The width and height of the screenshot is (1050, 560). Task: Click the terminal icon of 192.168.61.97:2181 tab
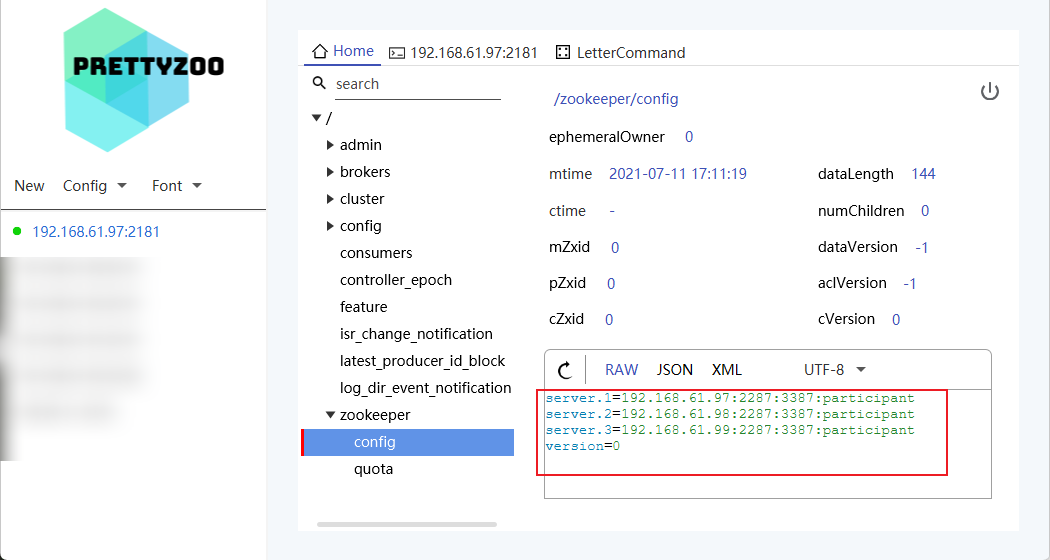397,53
